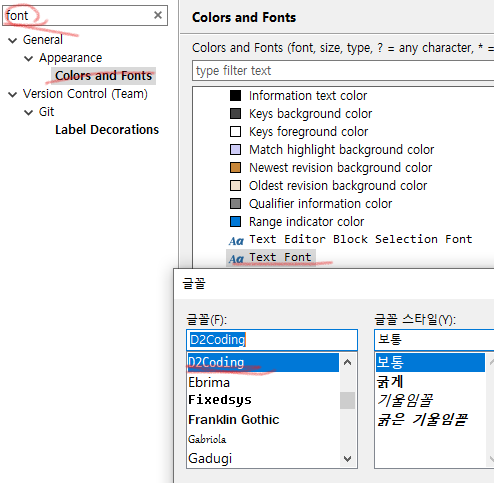The height and width of the screenshot is (483, 494).
Task: Select Colors and Fonts in the tree
Action: tap(103, 76)
